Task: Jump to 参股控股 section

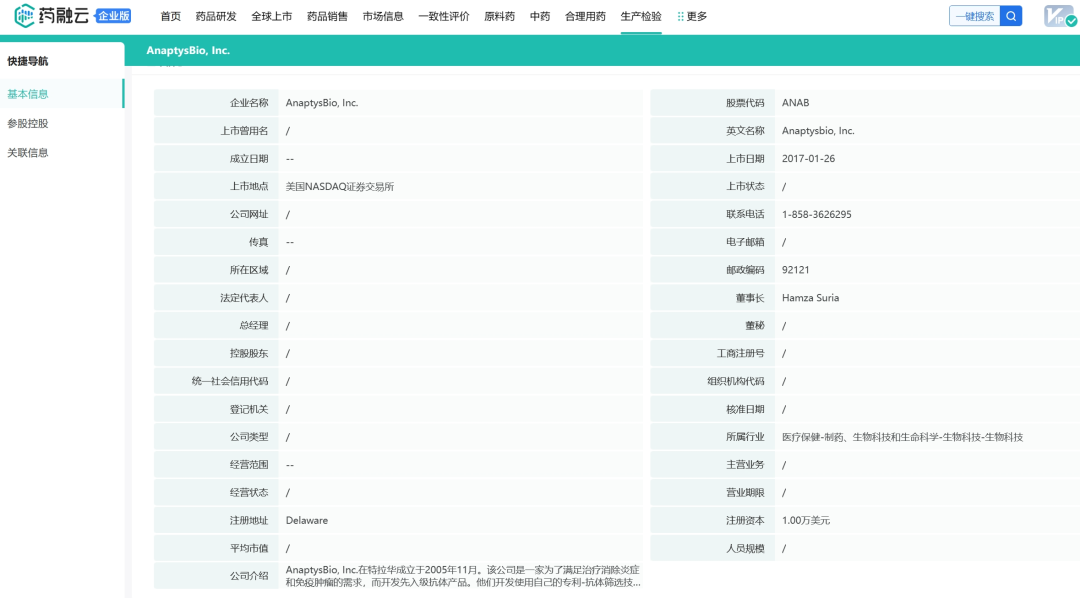Action: coord(28,123)
